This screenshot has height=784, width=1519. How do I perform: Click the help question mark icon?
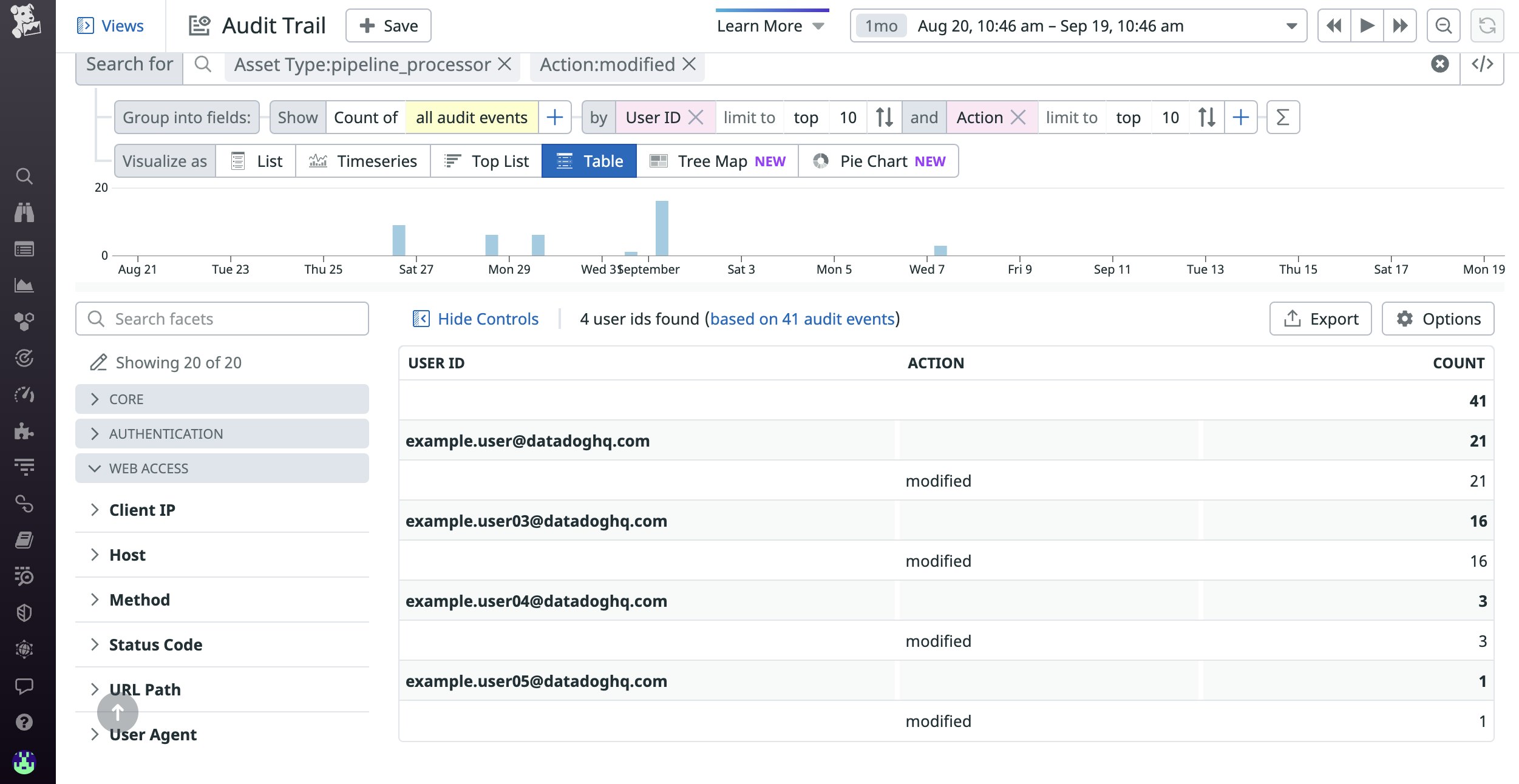pyautogui.click(x=24, y=722)
